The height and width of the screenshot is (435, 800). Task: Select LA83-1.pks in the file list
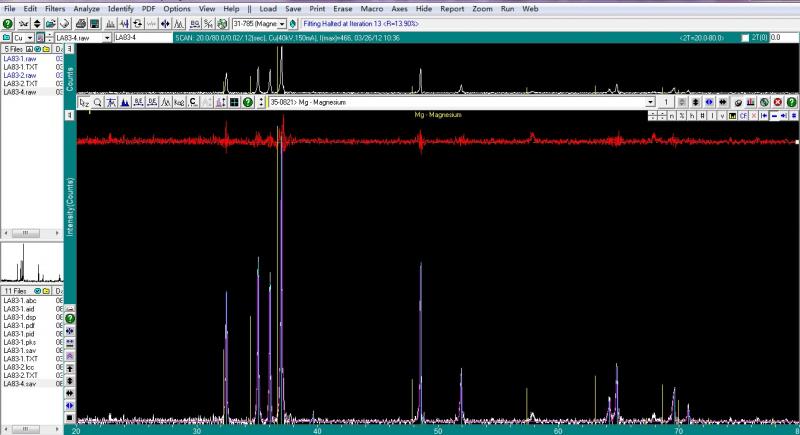[20, 342]
